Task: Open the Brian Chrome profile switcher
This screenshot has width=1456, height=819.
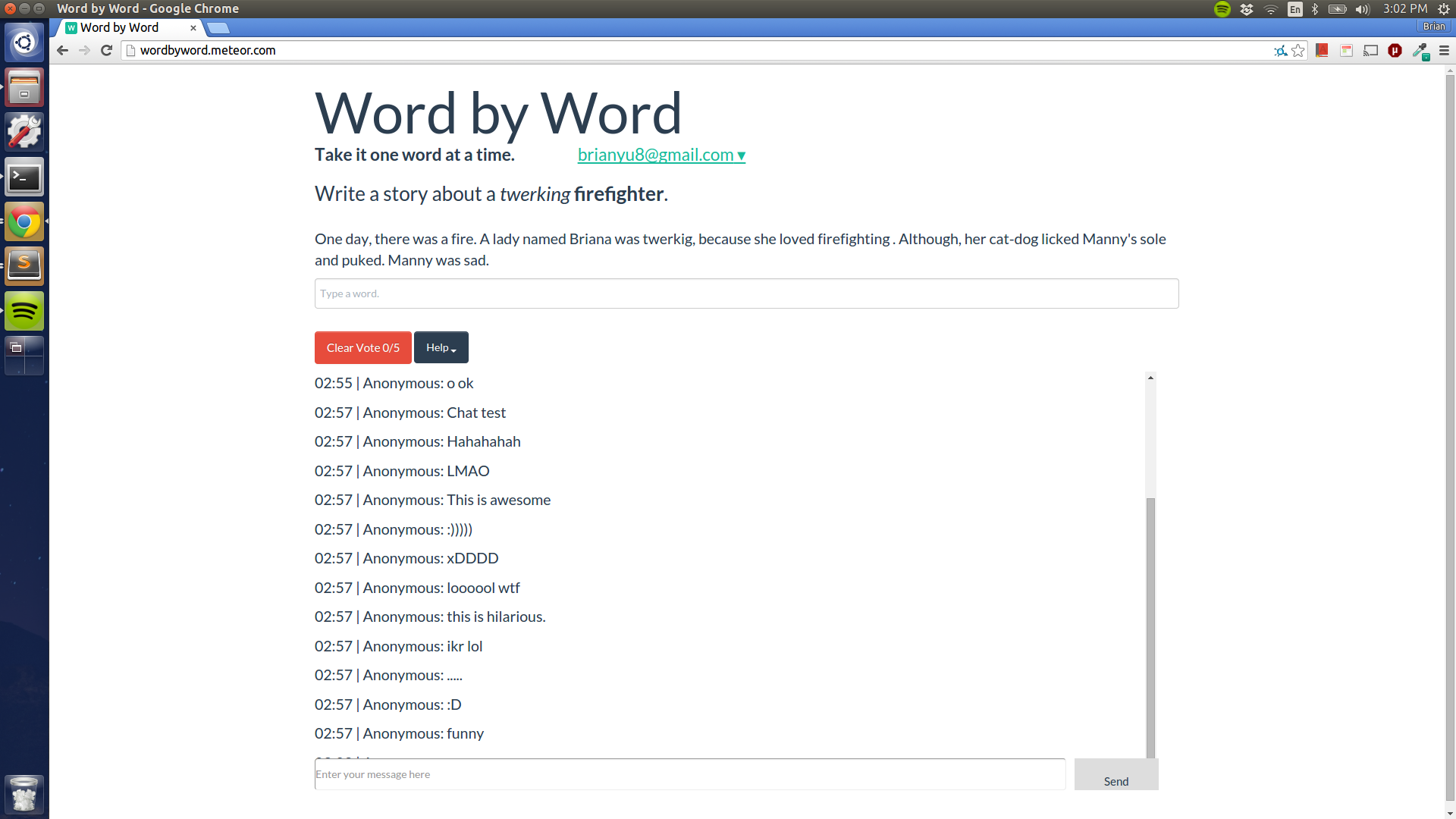Action: pos(1433,27)
